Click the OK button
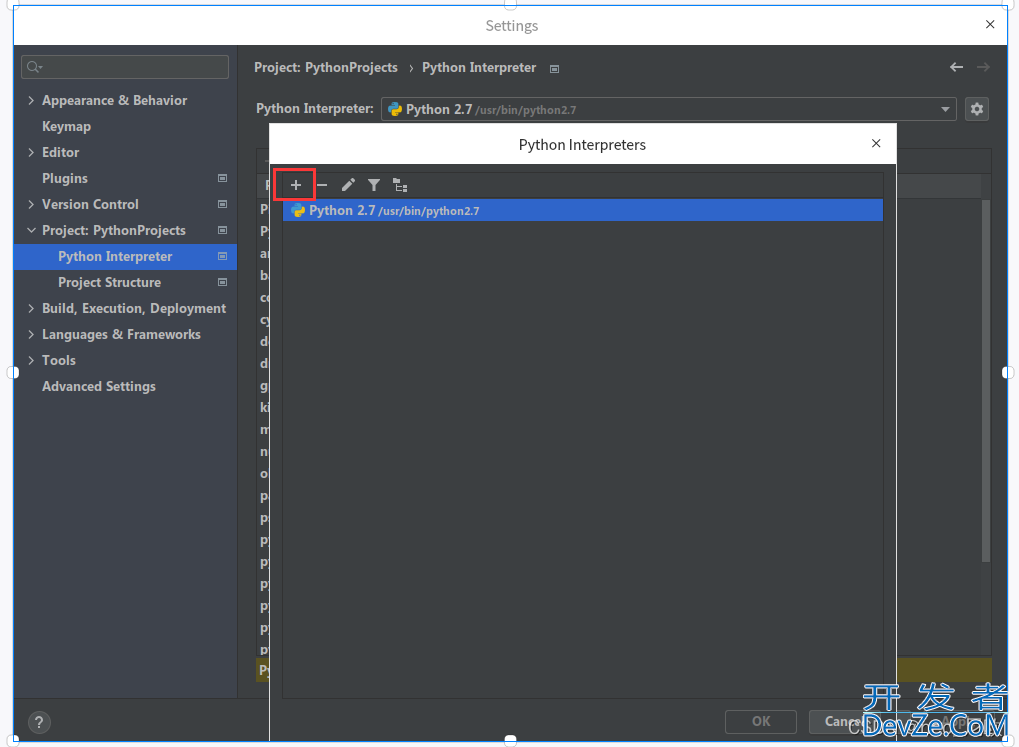Screen dimensions: 1019x747 (761, 721)
